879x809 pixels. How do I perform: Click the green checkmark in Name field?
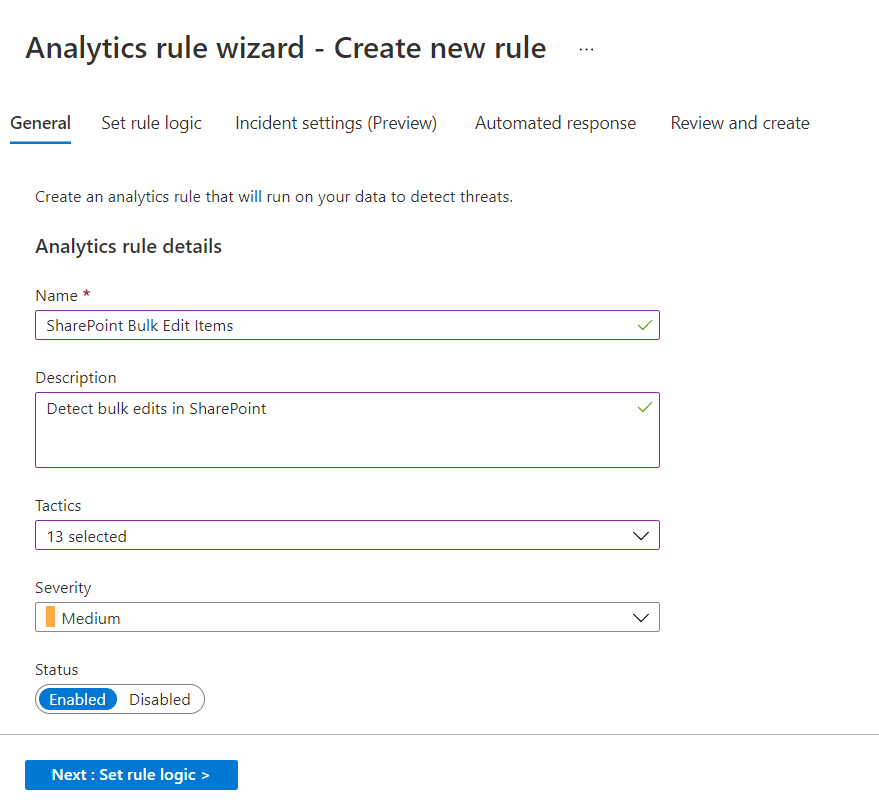point(644,325)
